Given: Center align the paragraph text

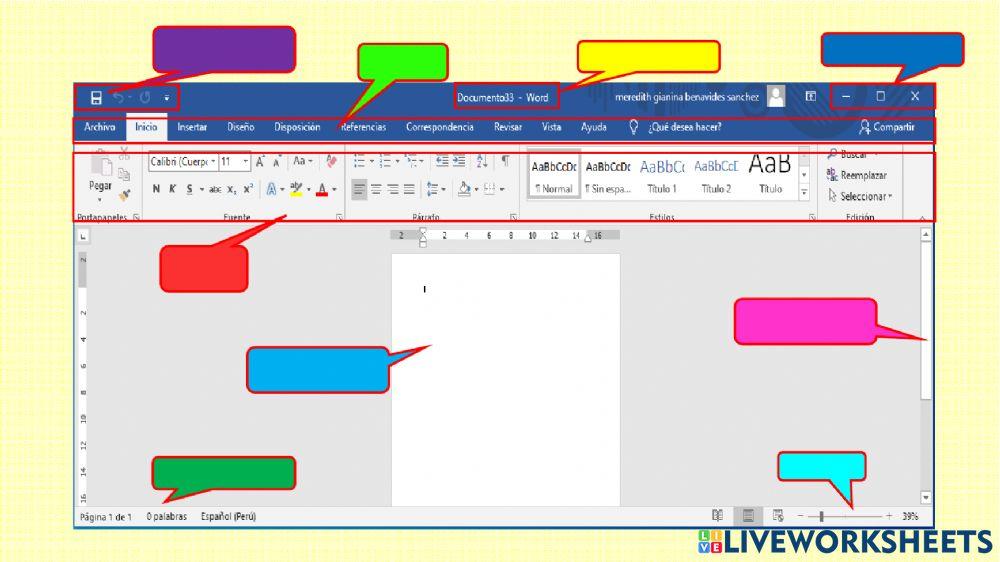Looking at the screenshot, I should pos(376,189).
